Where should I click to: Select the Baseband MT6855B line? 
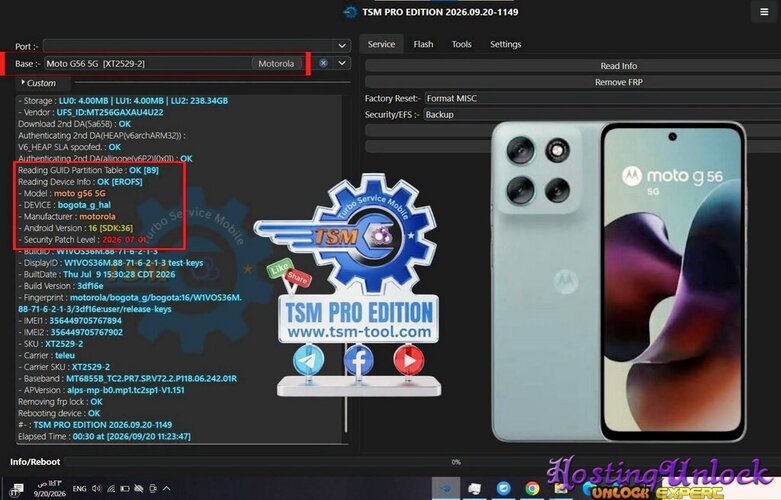(128, 378)
